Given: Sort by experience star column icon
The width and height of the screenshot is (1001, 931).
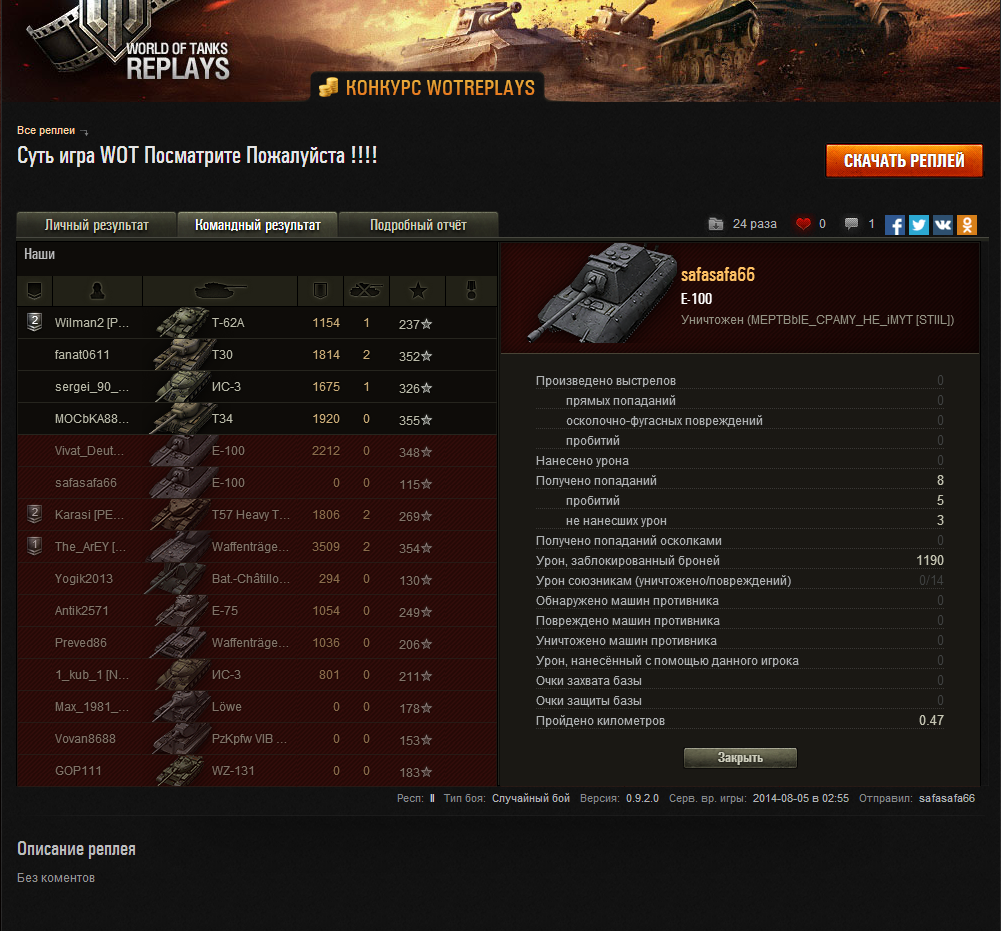Looking at the screenshot, I should [418, 291].
